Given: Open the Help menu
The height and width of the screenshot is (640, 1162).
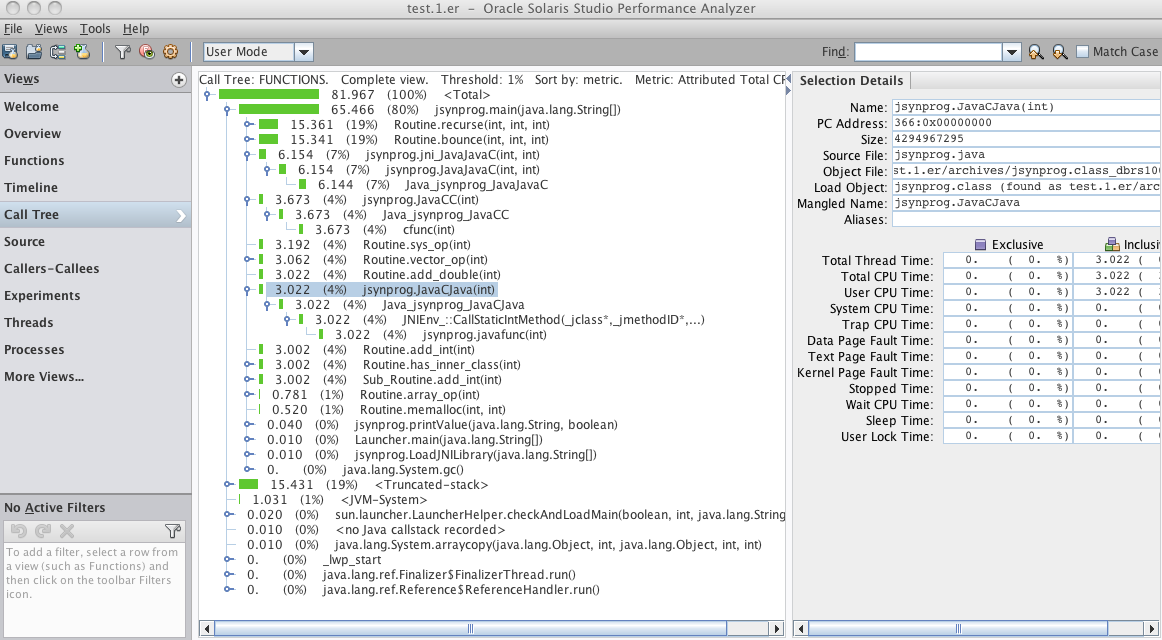Looking at the screenshot, I should 136,28.
